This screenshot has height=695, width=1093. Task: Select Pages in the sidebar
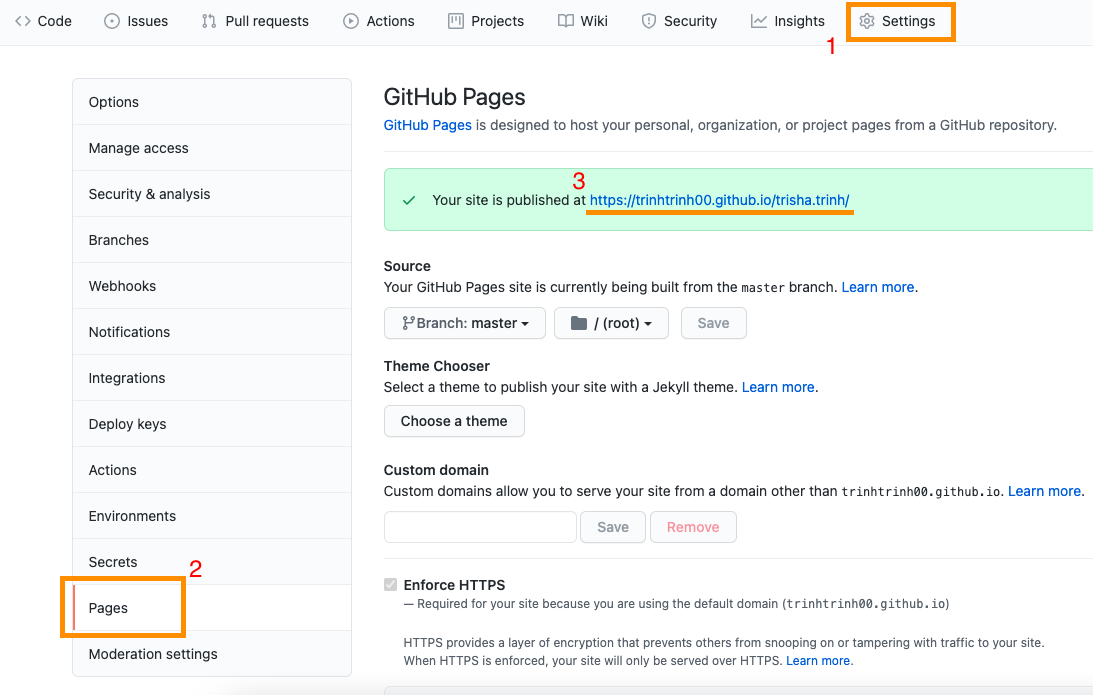click(x=212, y=608)
